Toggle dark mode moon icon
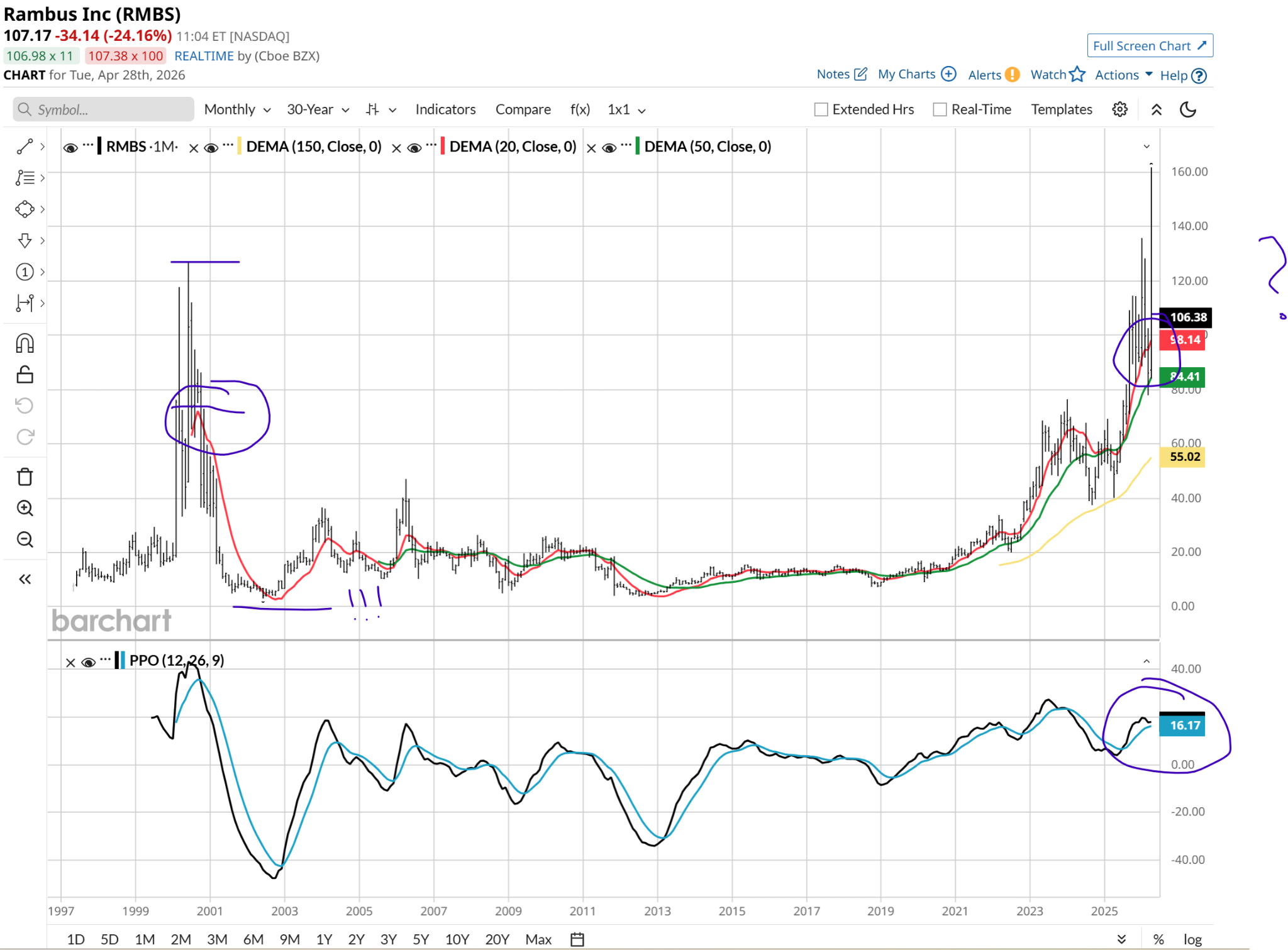This screenshot has height=950, width=1288. pyautogui.click(x=1187, y=109)
